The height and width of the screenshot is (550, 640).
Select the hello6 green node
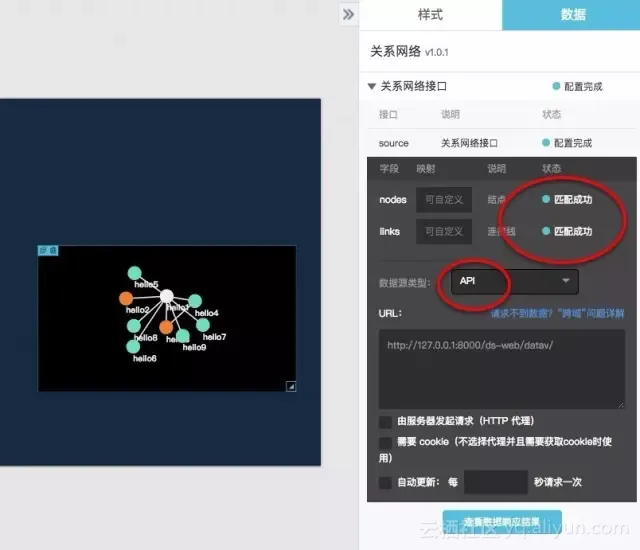pyautogui.click(x=133, y=346)
